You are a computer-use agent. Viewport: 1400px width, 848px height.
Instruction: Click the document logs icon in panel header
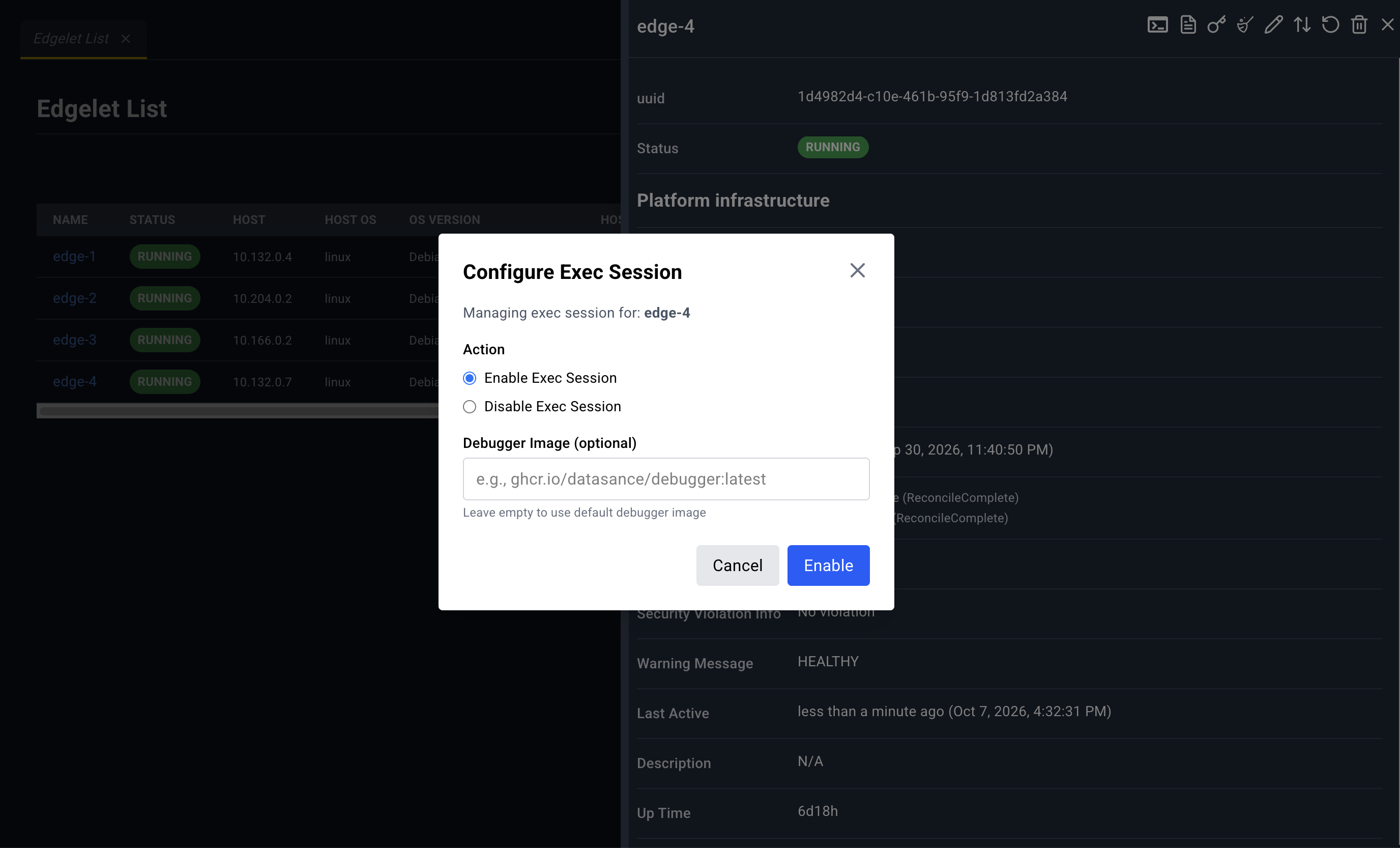[x=1188, y=25]
